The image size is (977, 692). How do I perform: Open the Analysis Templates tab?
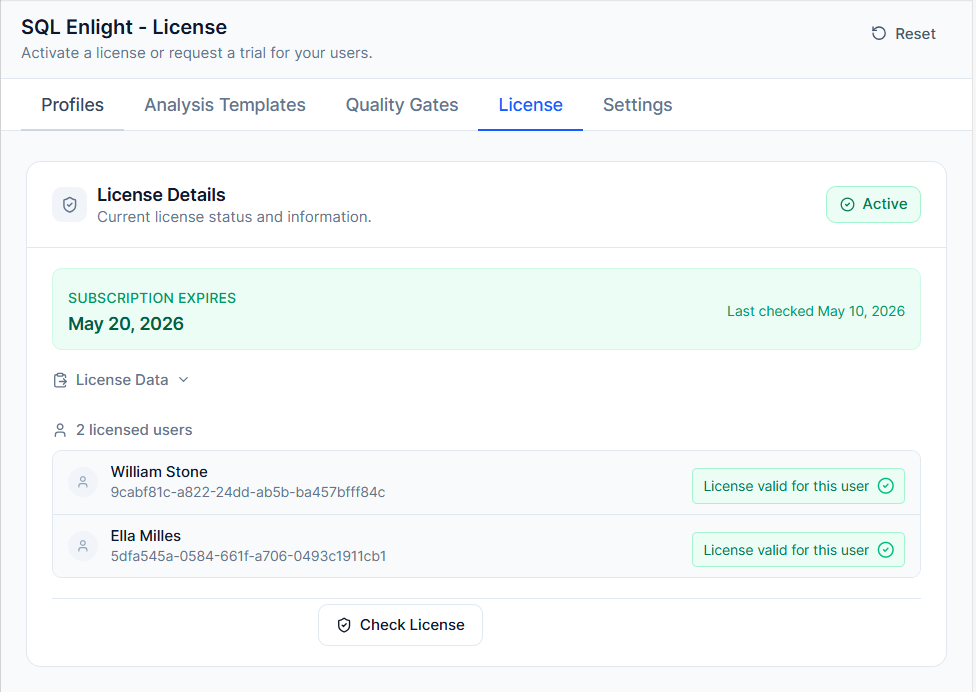tap(225, 105)
